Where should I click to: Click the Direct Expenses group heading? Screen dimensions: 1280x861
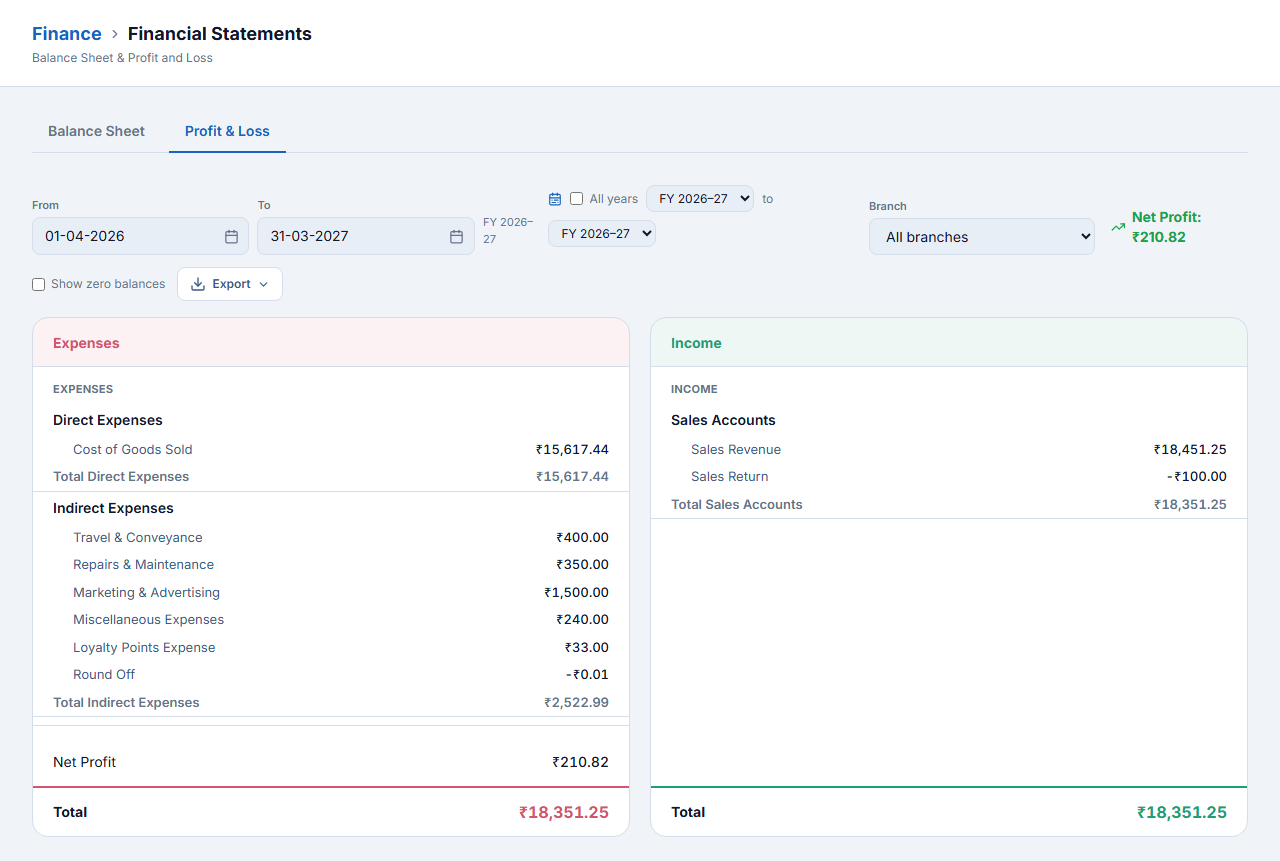point(108,421)
